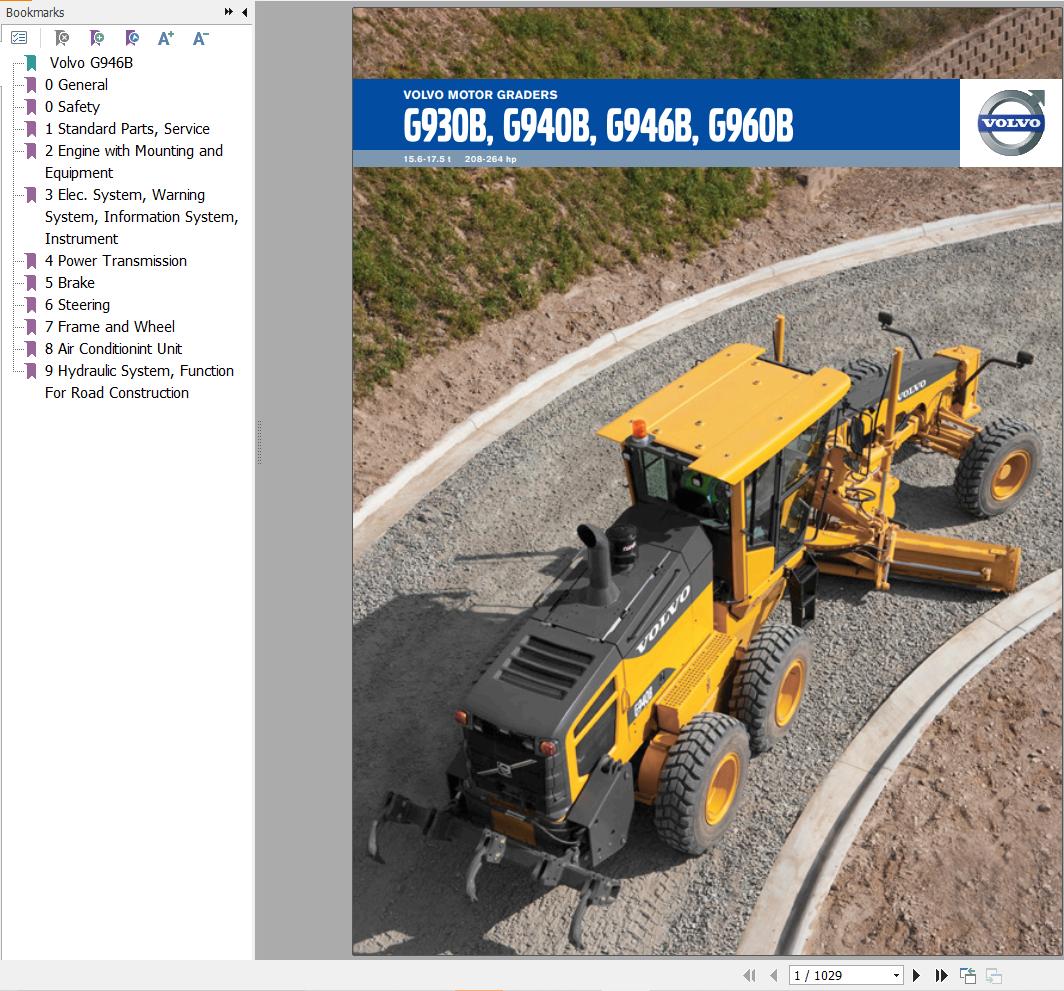Select 1 Standard Parts, Service bookmark
Image resolution: width=1064 pixels, height=991 pixels.
point(127,129)
